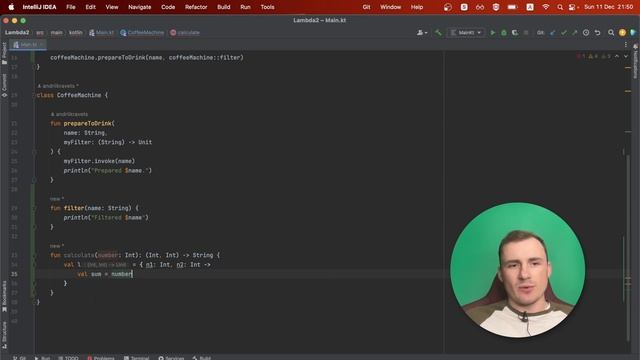Open the Build tool window tab at bottom

tap(202, 358)
